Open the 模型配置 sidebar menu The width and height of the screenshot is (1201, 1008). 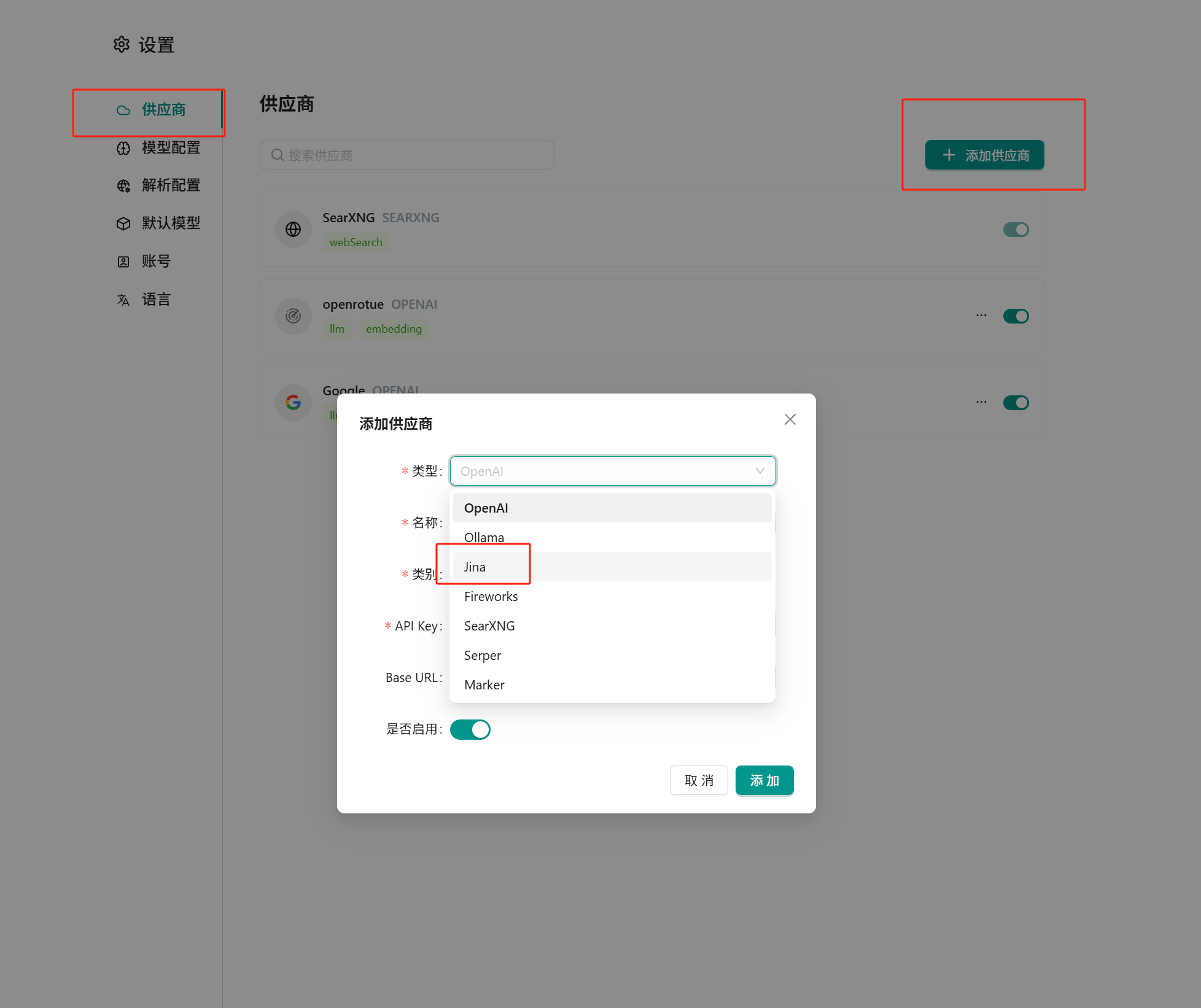(171, 148)
